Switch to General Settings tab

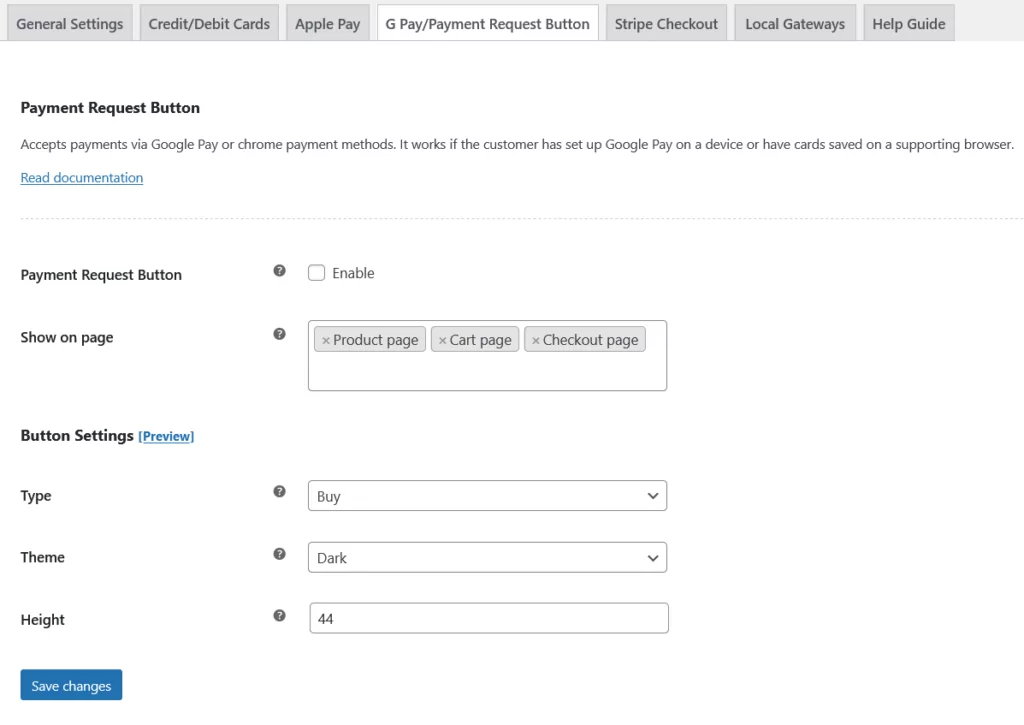click(x=69, y=24)
